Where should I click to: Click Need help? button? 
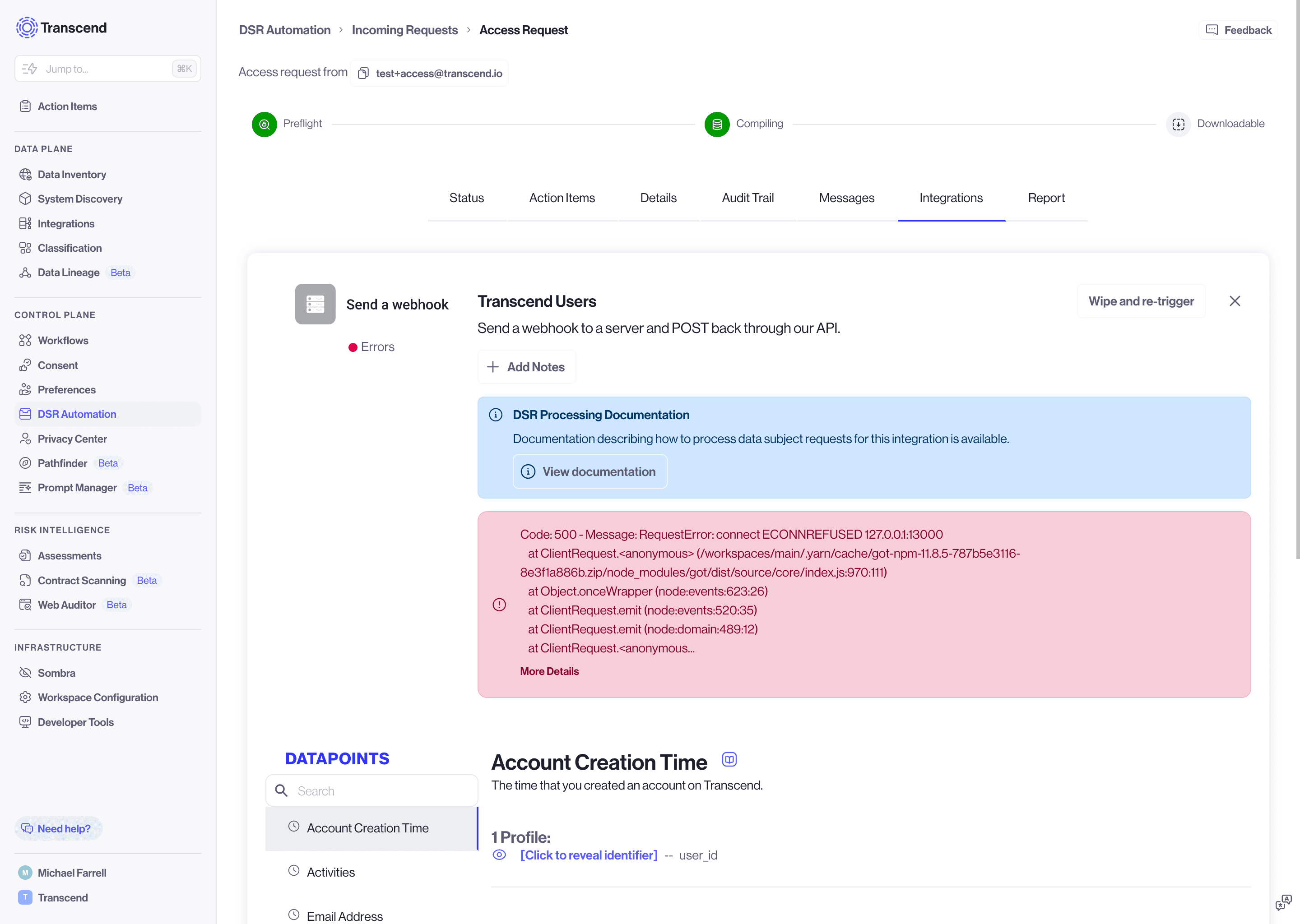pyautogui.click(x=58, y=828)
